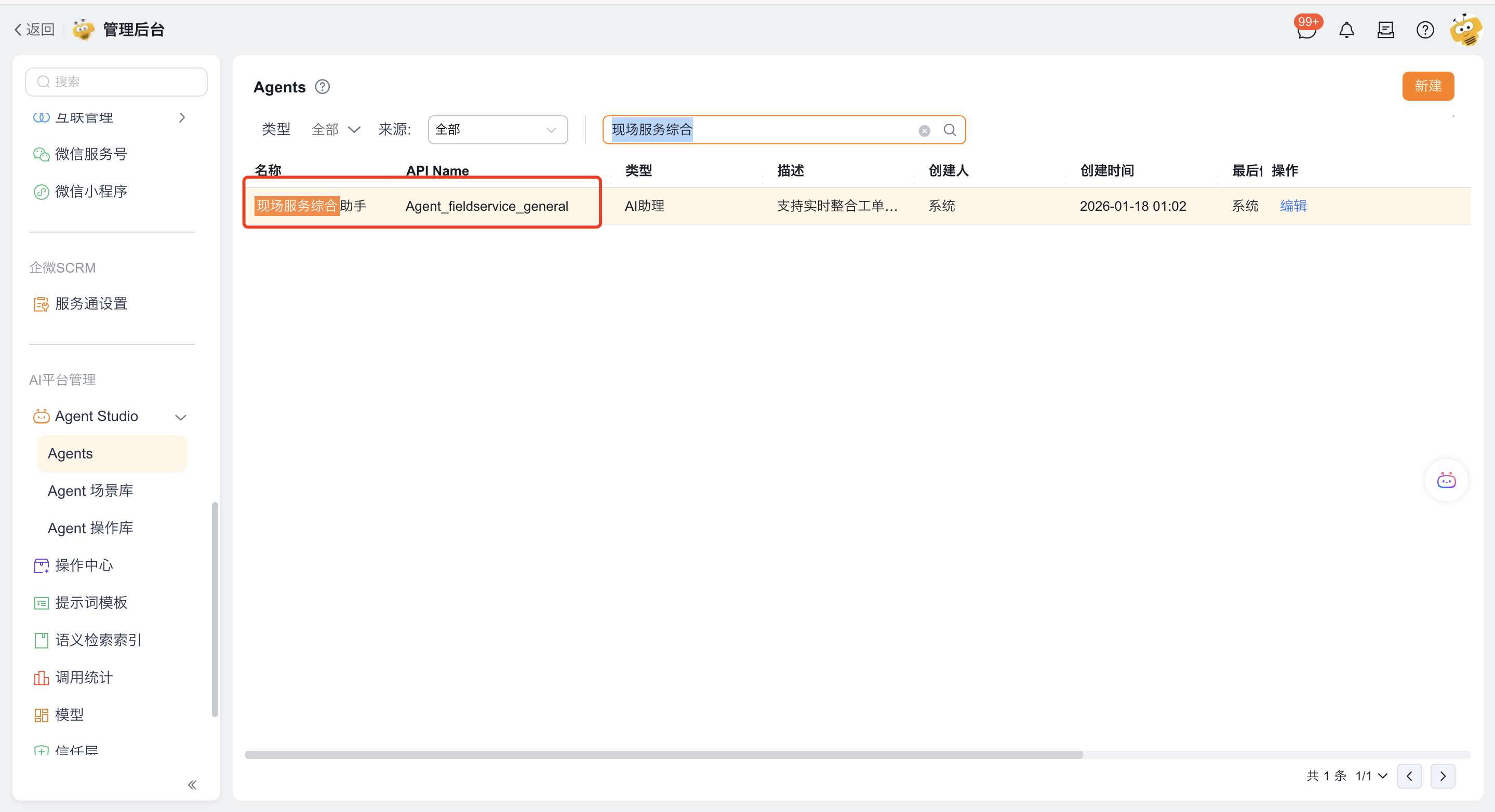This screenshot has height=812, width=1495.
Task: Open the pagination 1/1 page selector
Action: [1371, 776]
